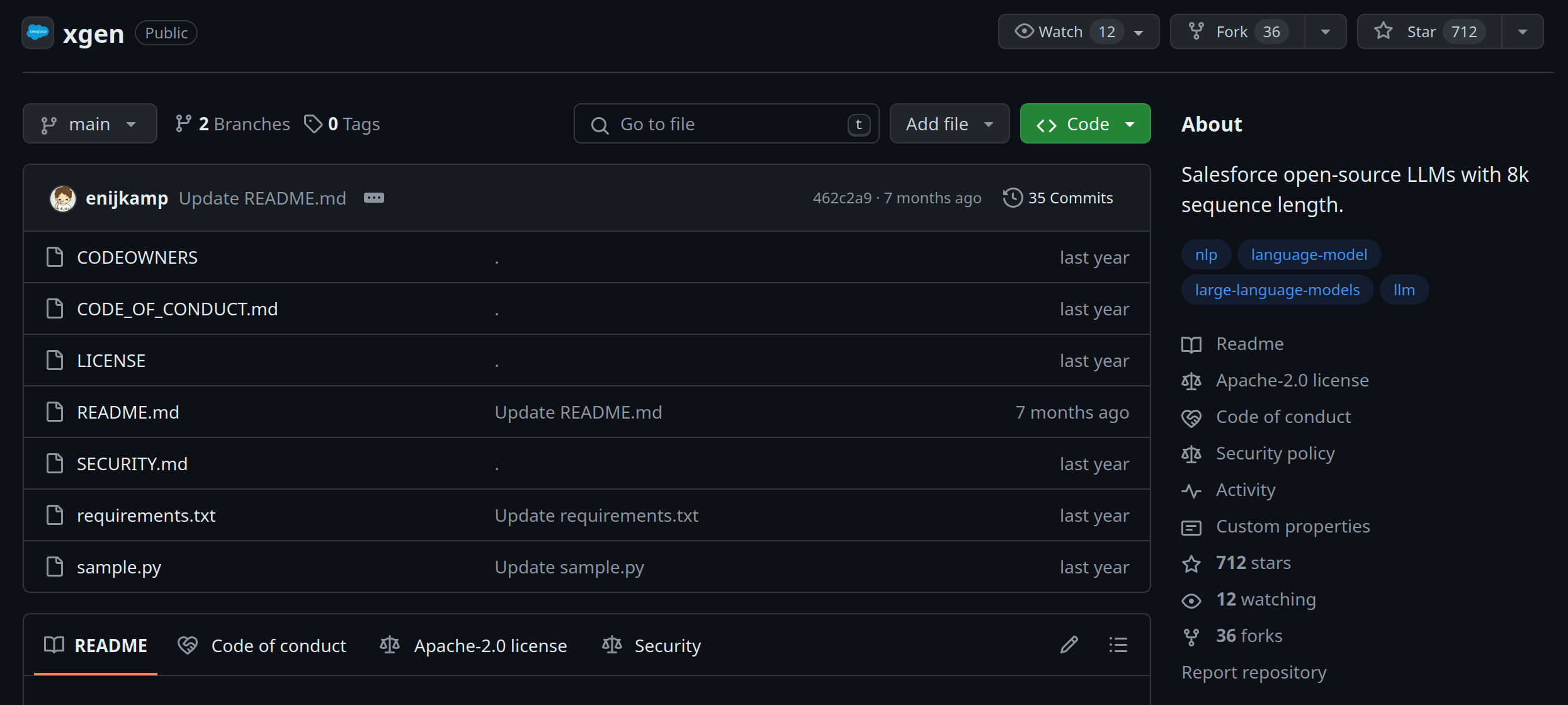Open Apache-2.0 license link in About sidebar
Image resolution: width=1568 pixels, height=705 pixels.
point(1276,381)
